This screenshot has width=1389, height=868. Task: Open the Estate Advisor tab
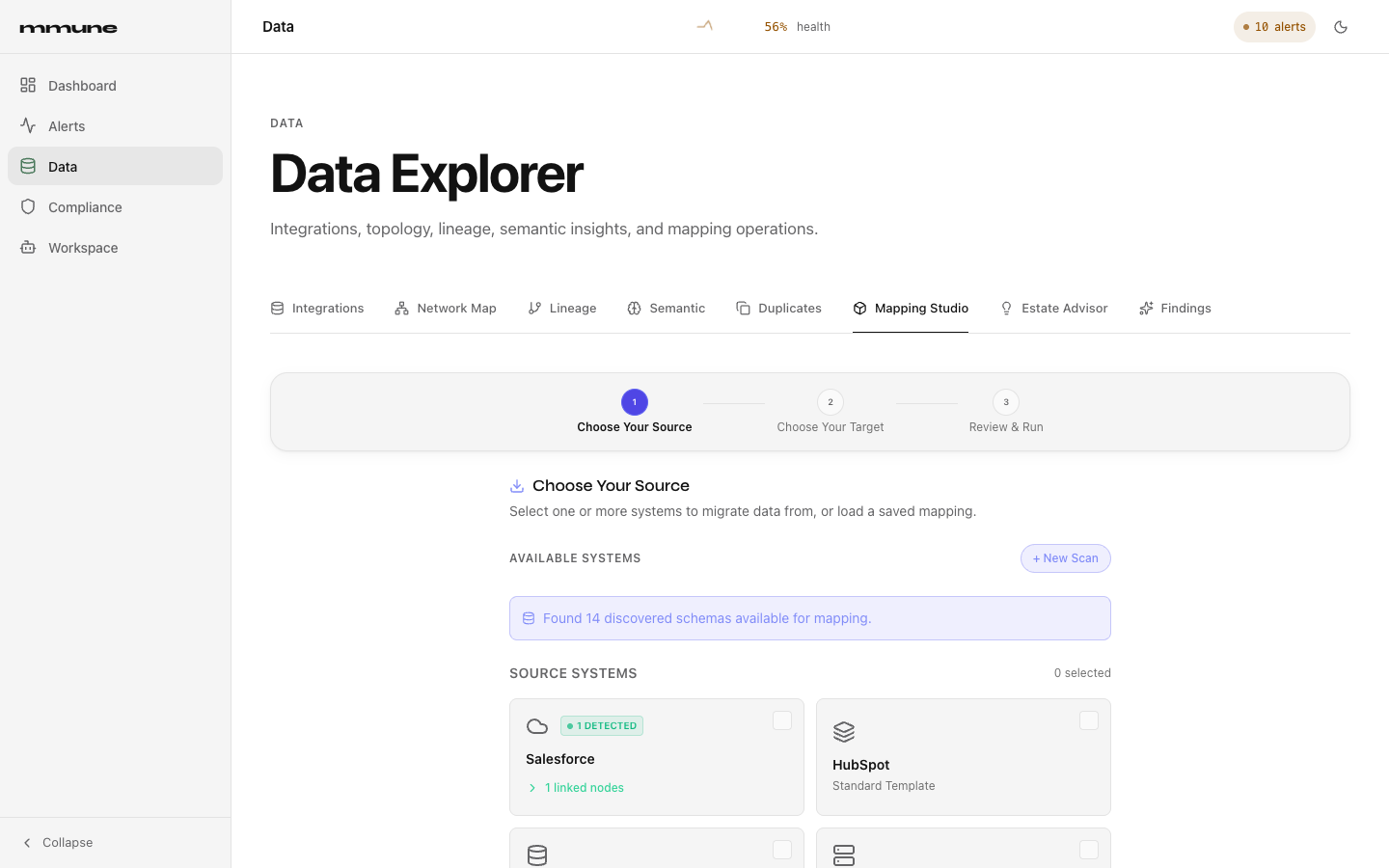1053,309
